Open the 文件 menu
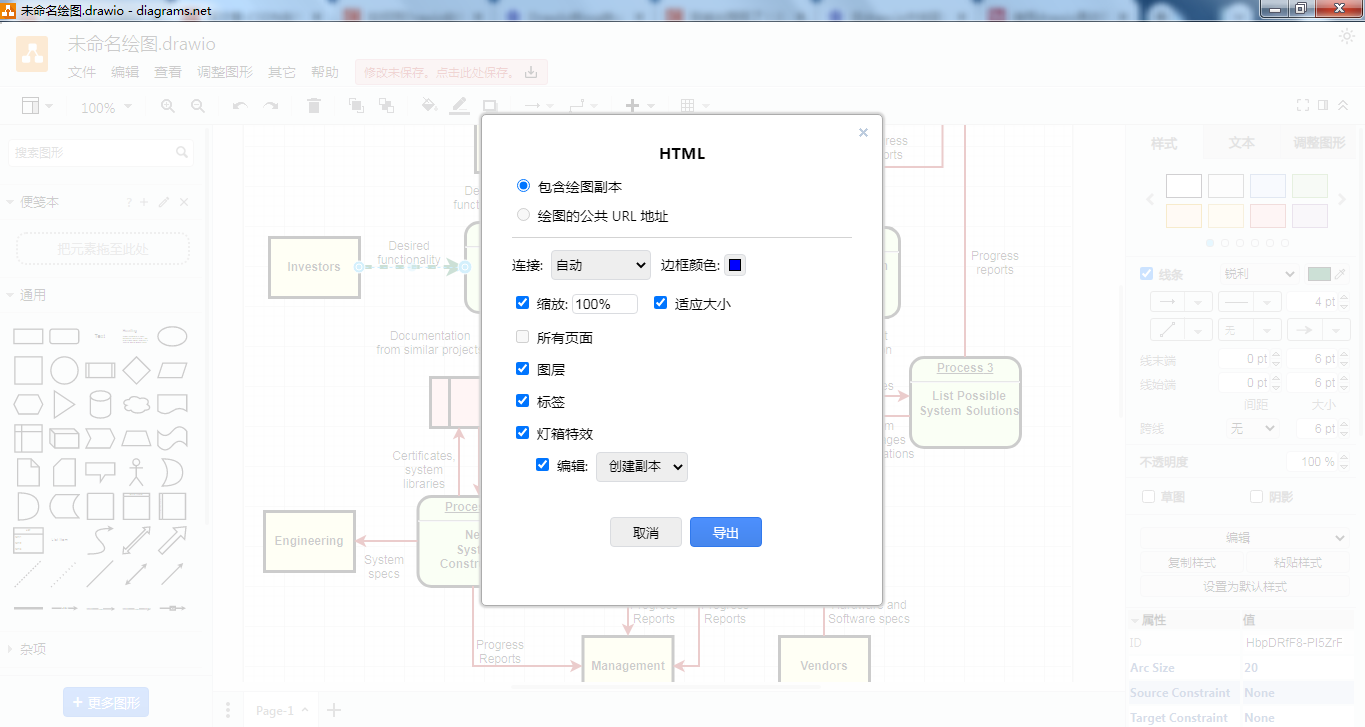 pos(81,71)
